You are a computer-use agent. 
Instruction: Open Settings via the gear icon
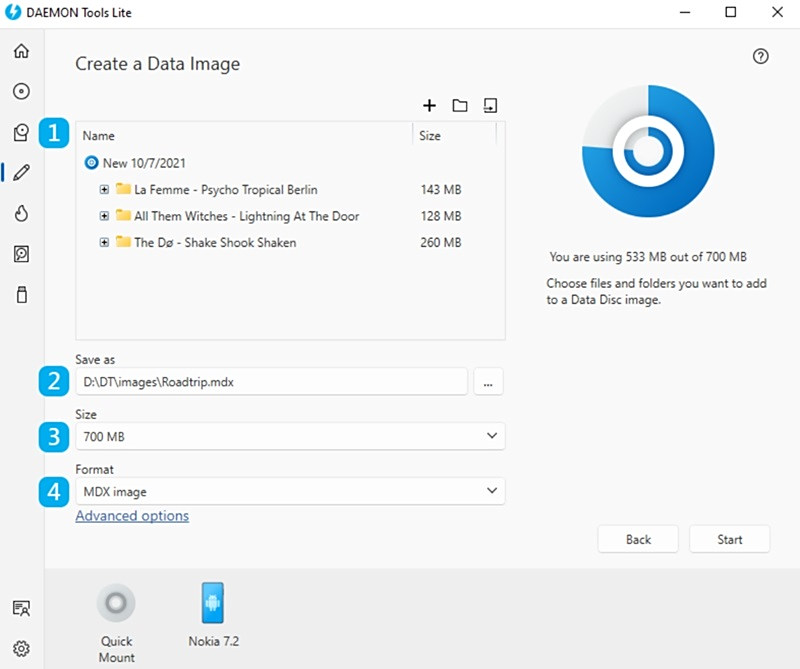point(21,648)
